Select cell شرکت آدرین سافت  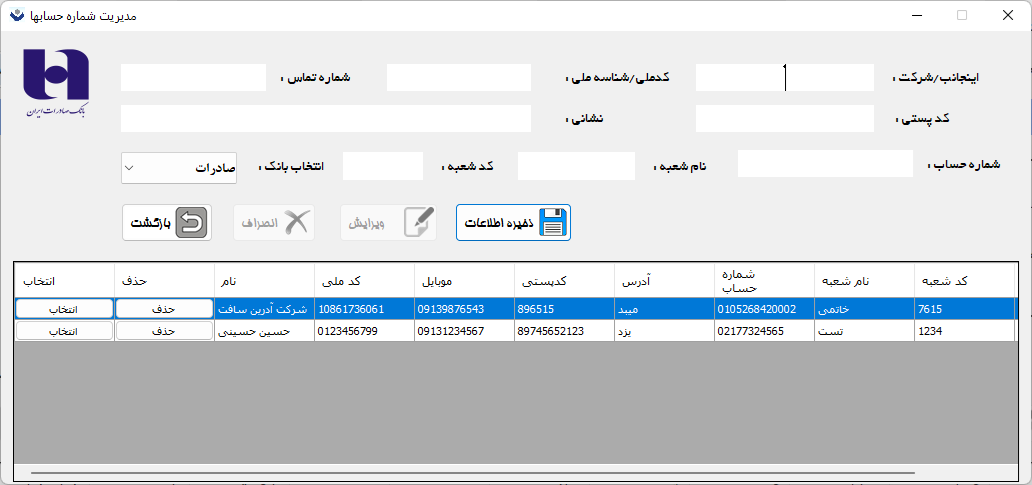pyautogui.click(x=265, y=309)
